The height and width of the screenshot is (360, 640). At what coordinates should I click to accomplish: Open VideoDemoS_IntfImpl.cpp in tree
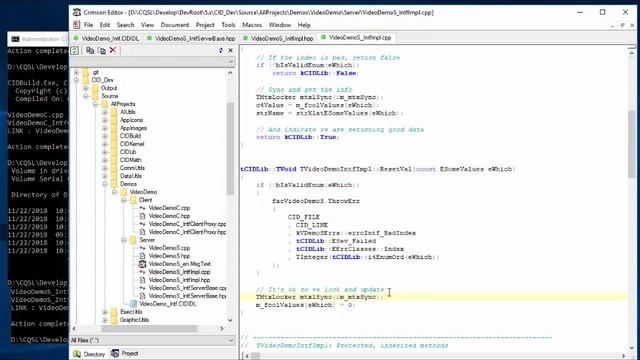click(179, 272)
